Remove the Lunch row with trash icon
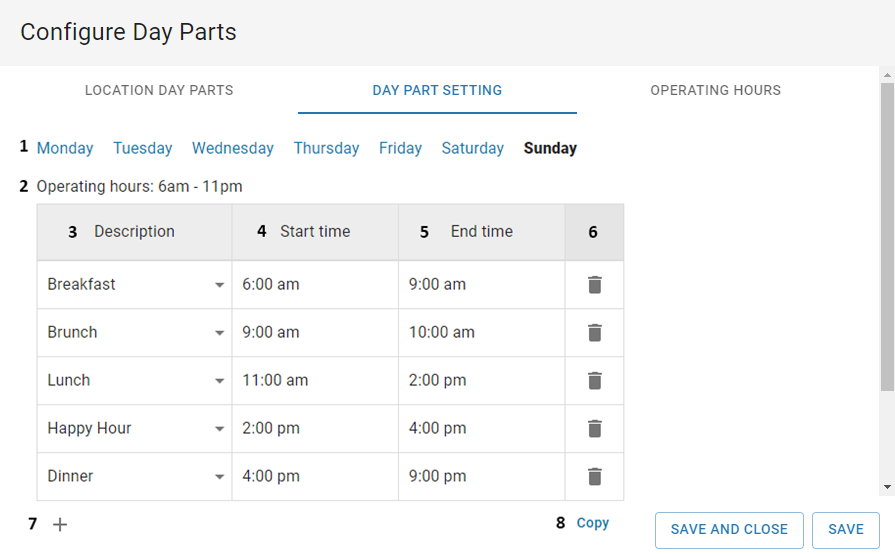 tap(594, 381)
